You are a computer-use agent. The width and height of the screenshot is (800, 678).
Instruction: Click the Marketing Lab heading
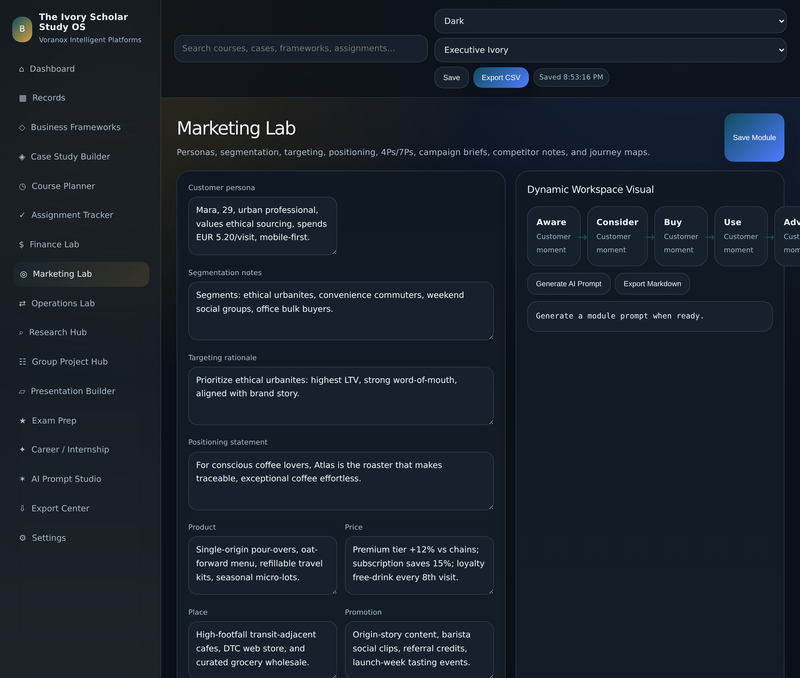236,129
